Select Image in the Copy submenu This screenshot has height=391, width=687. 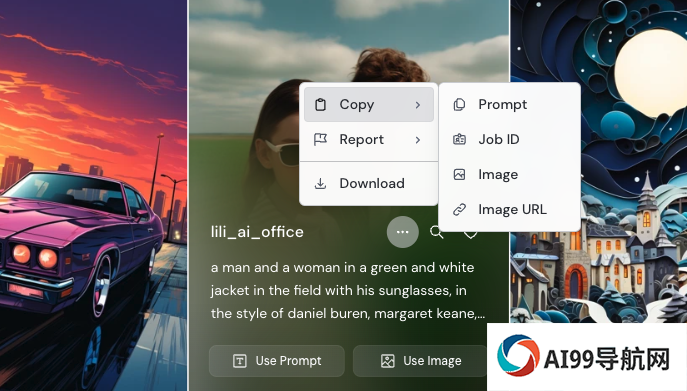pyautogui.click(x=510, y=174)
